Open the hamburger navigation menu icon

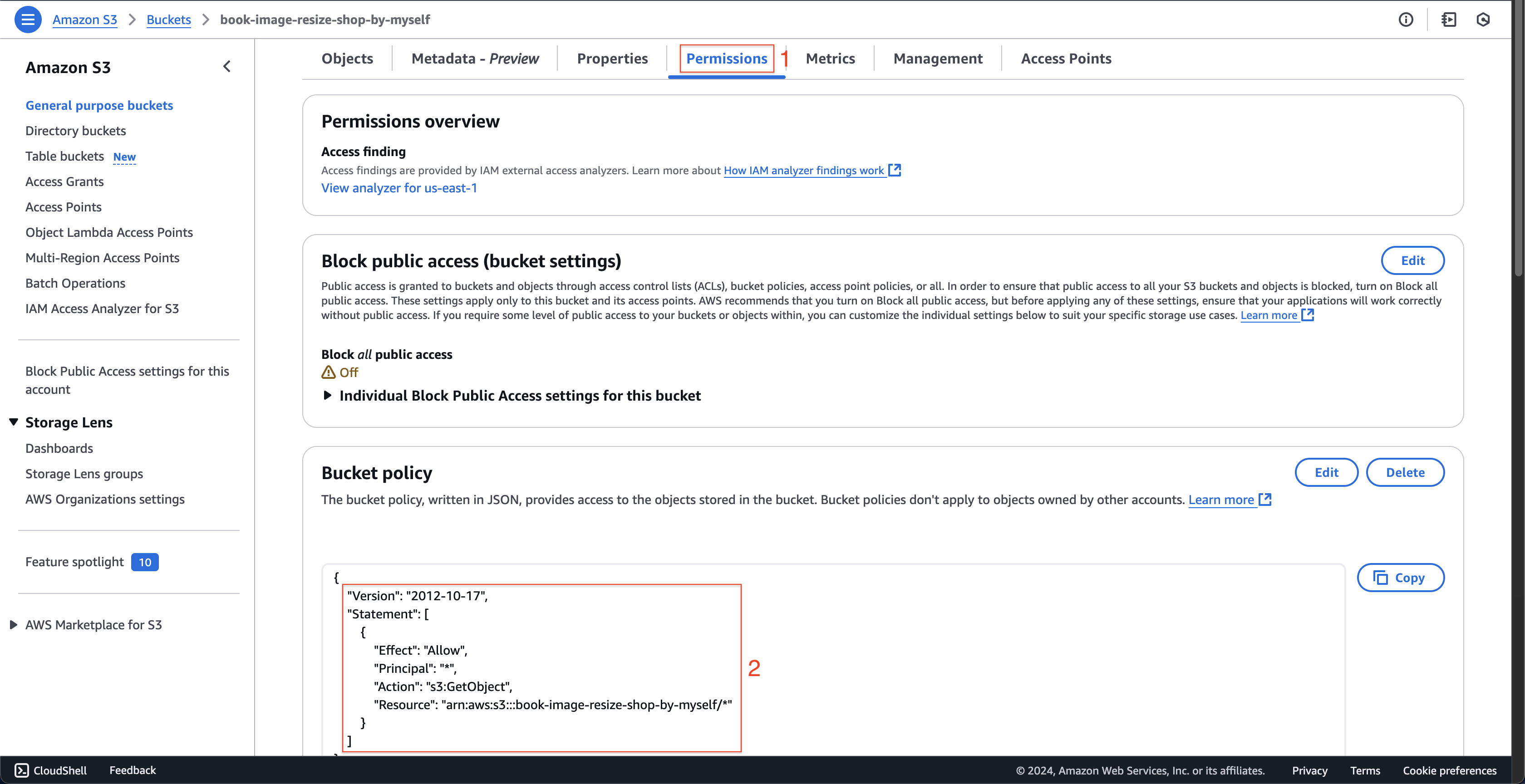point(27,20)
